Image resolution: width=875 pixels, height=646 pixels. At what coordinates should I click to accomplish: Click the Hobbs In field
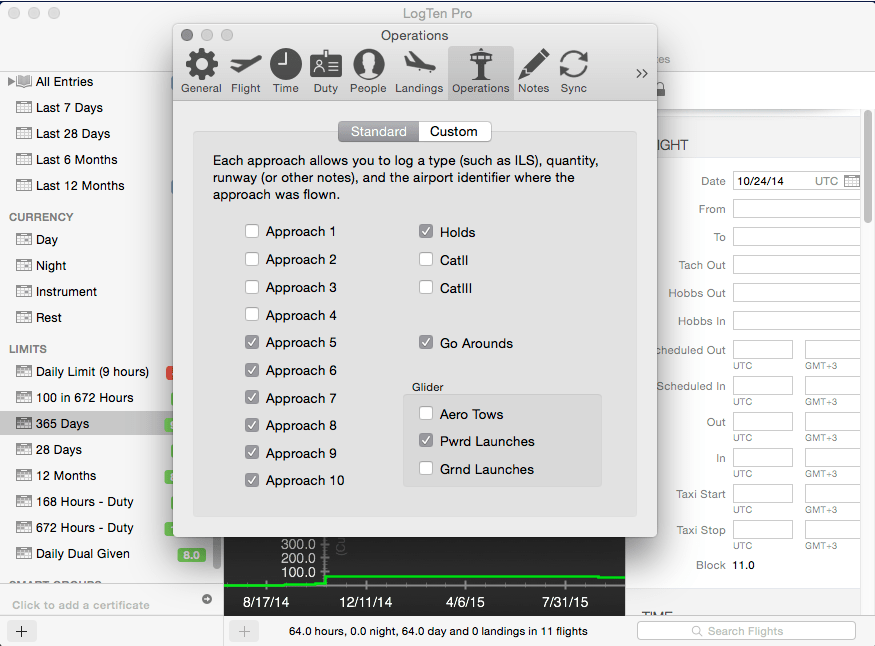[796, 321]
